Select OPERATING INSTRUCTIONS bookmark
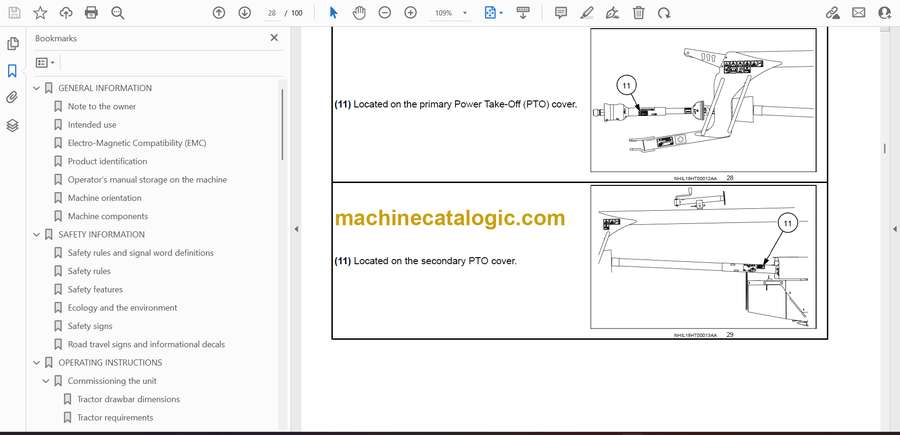The image size is (900, 435). pos(110,363)
